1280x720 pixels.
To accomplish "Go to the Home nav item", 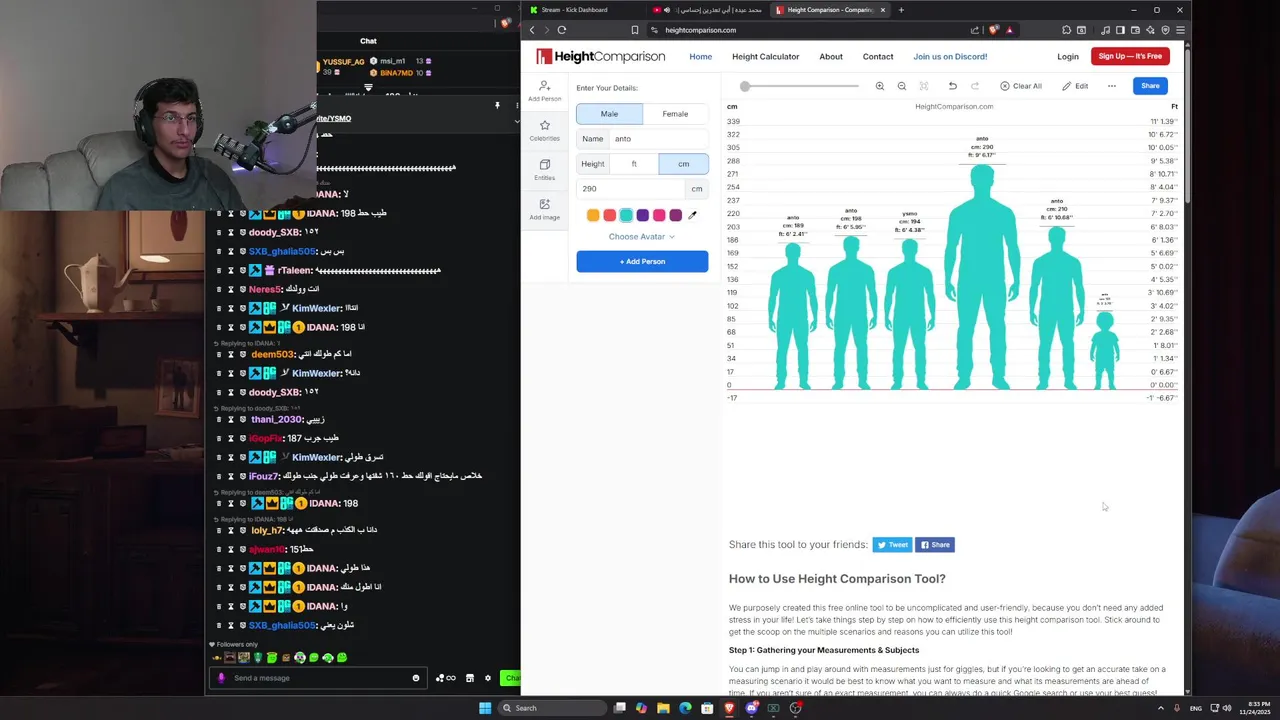I will pos(700,57).
